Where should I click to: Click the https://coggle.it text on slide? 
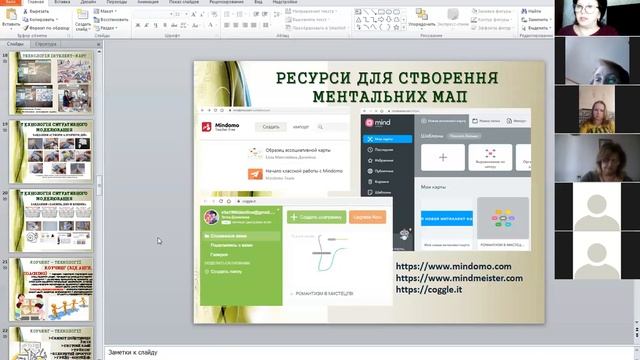(x=429, y=290)
